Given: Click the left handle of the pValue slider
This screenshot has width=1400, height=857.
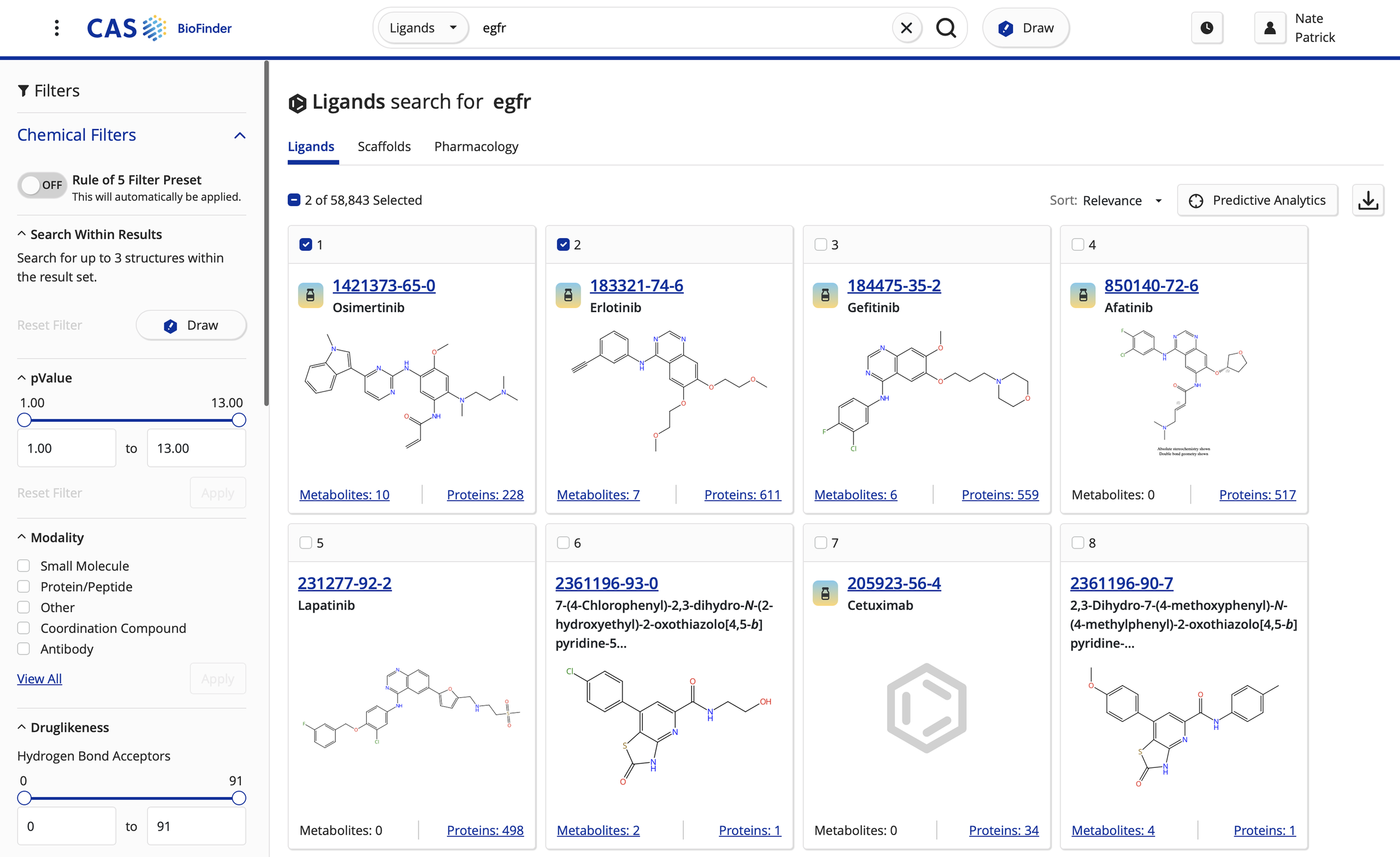Looking at the screenshot, I should click(x=24, y=420).
